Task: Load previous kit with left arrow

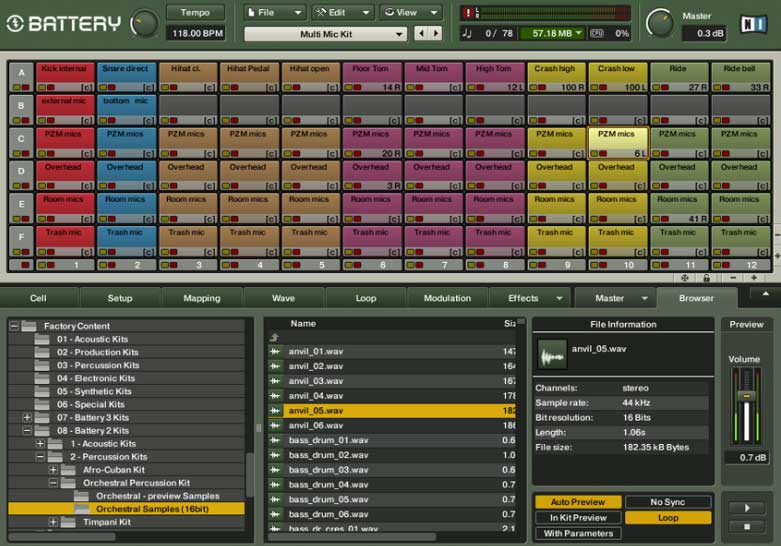Action: click(x=421, y=33)
